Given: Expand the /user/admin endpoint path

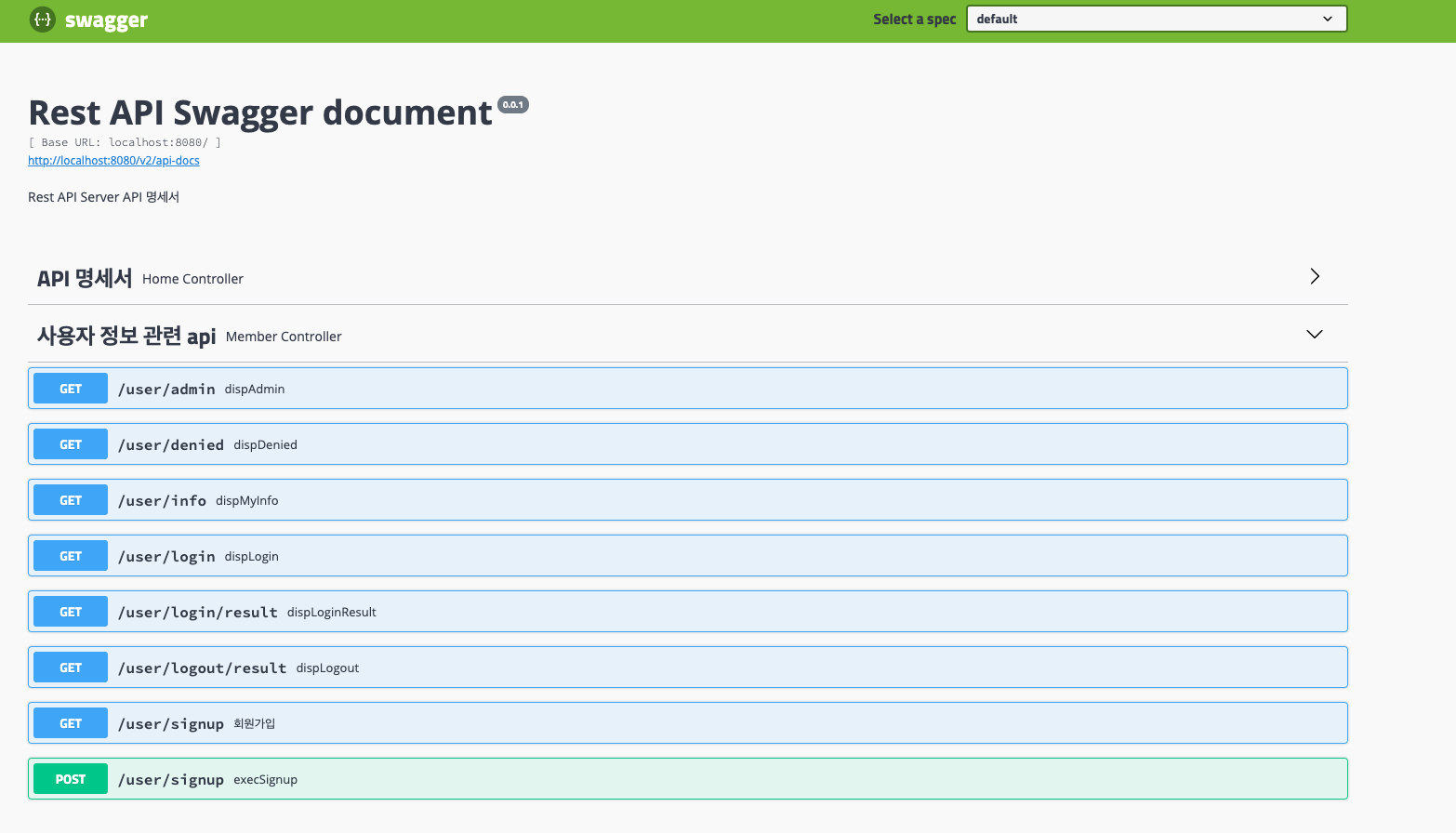Looking at the screenshot, I should coord(166,389).
